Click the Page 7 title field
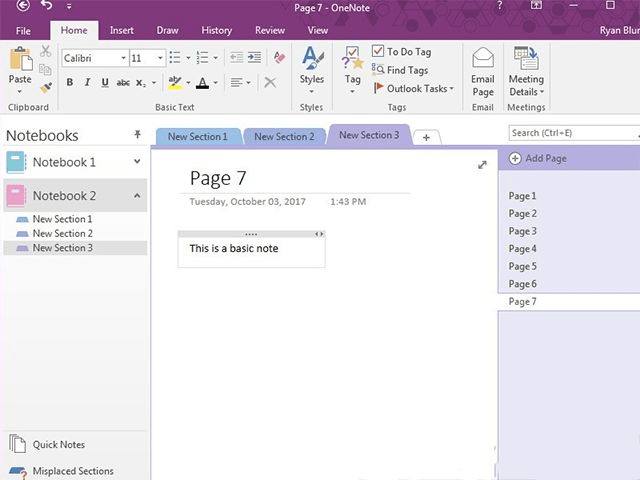 point(218,178)
